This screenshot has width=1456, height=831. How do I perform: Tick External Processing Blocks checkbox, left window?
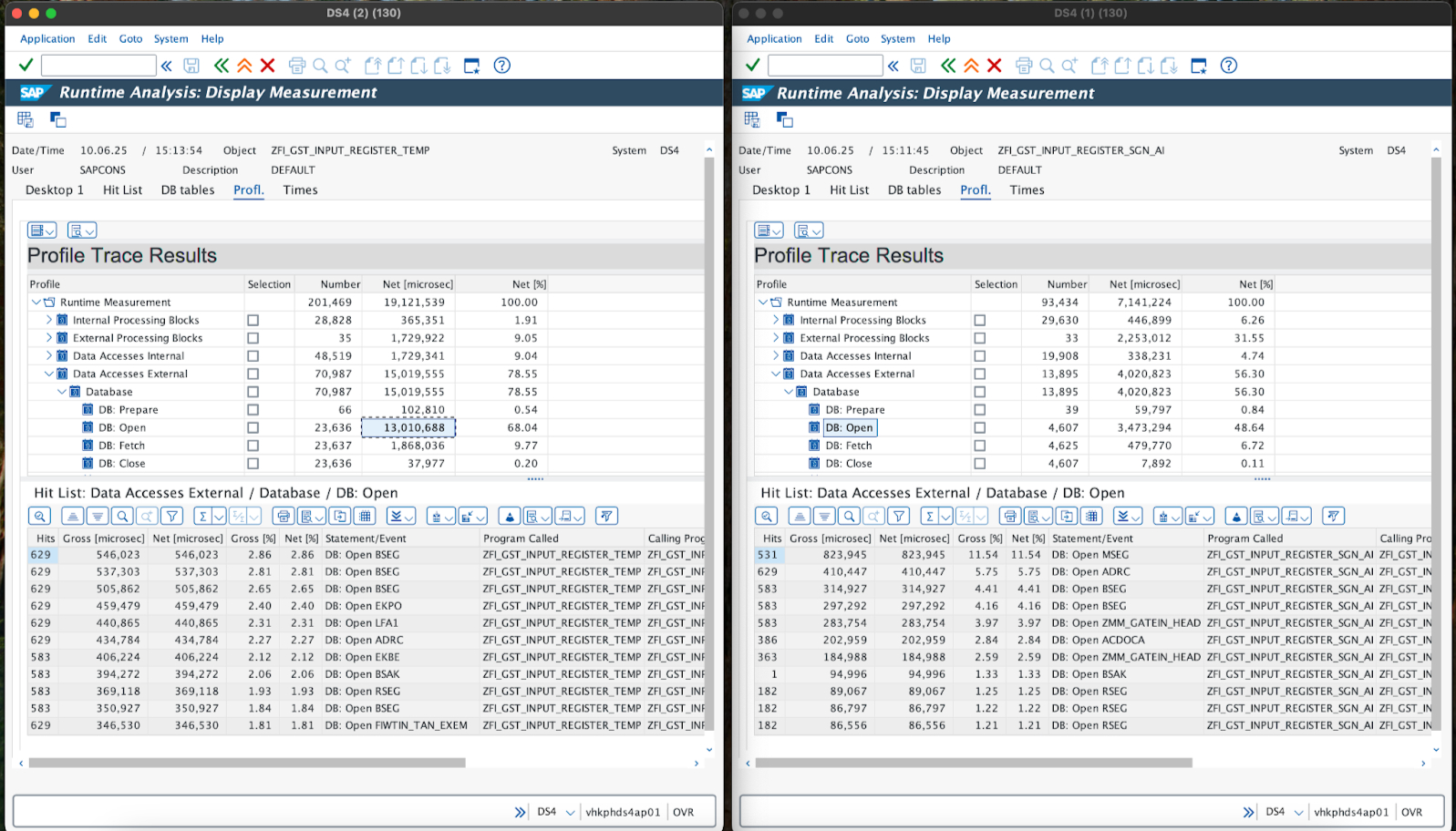tap(253, 338)
